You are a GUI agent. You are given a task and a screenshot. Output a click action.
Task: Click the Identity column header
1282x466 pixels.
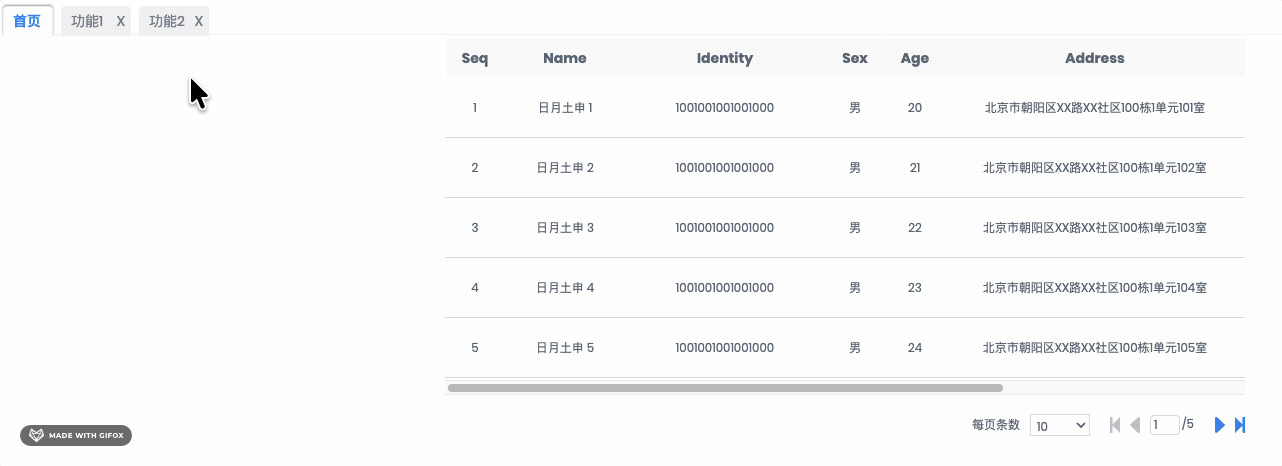point(725,58)
